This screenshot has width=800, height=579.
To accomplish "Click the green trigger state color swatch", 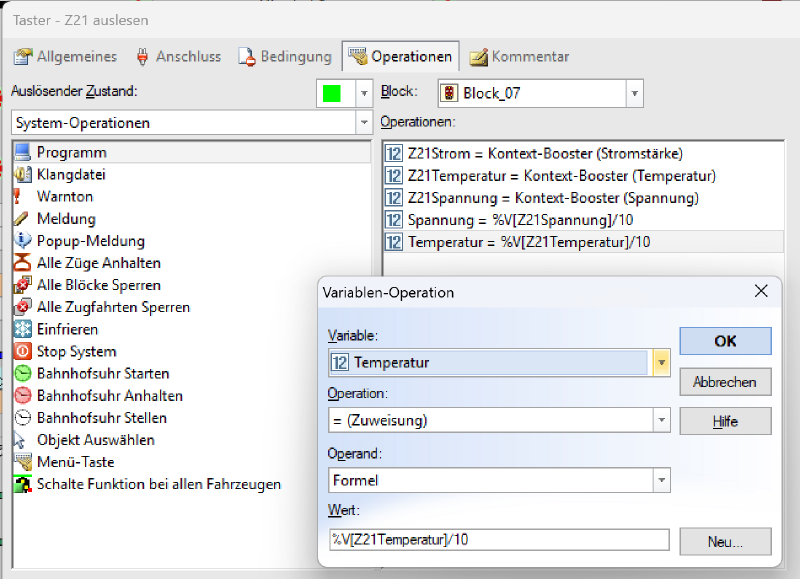I will [332, 93].
